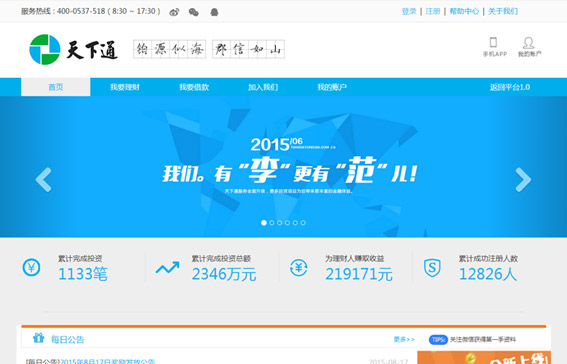Click the 1133笔 investment count

point(83,274)
